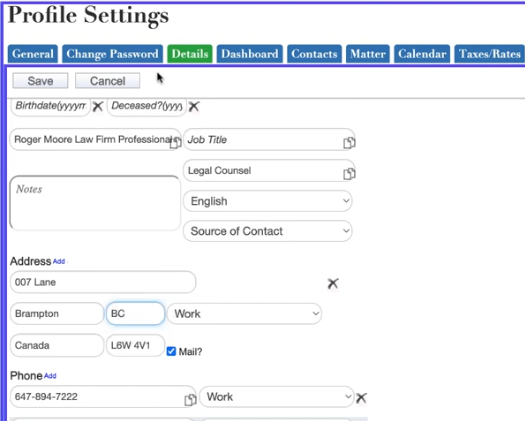This screenshot has height=421, width=525.
Task: Remove the 007 Lane address entry
Action: click(x=333, y=283)
